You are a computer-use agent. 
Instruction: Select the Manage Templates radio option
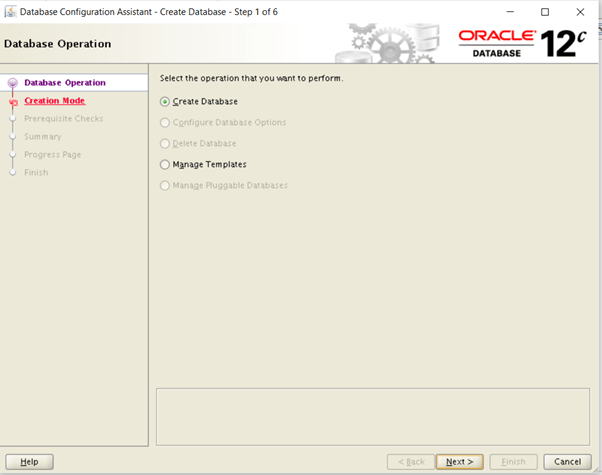coord(165,164)
